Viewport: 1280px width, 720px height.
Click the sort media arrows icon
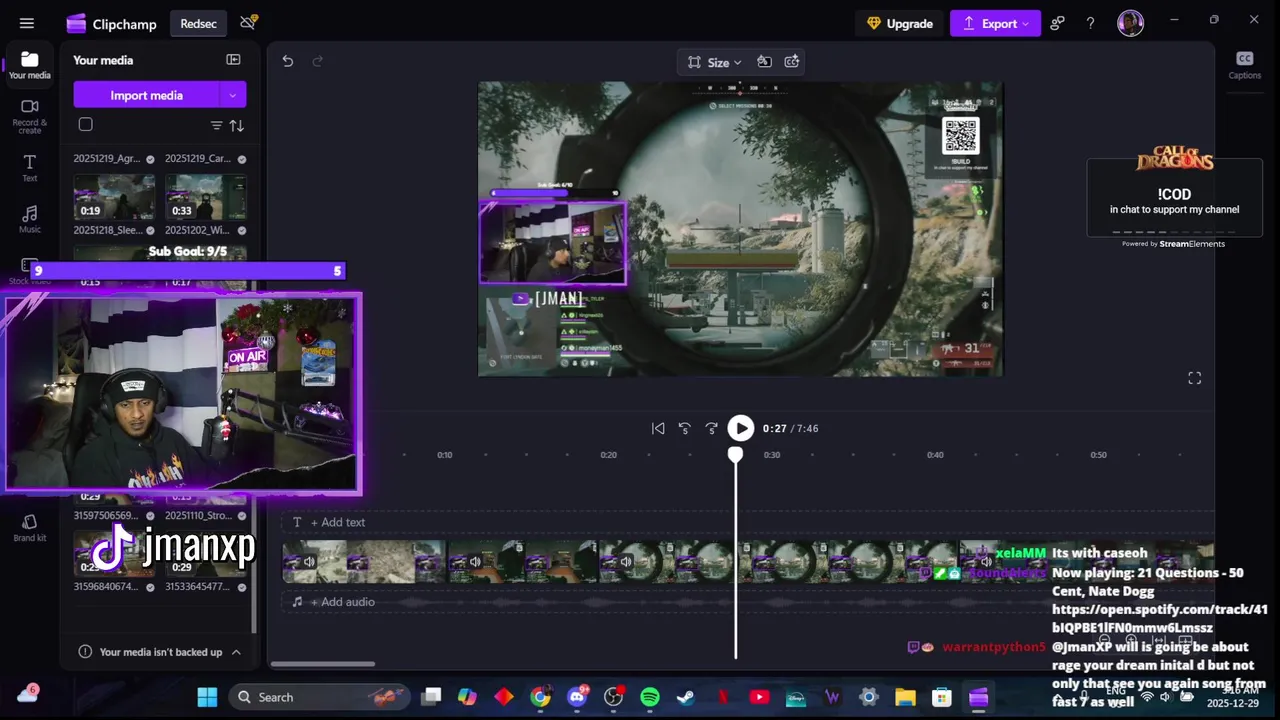[x=237, y=126]
